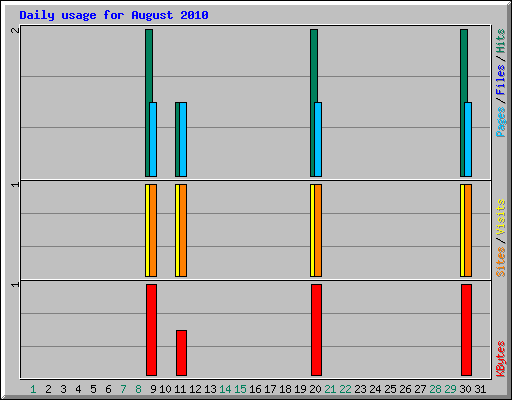Click day label "11" on the date axis

pyautogui.click(x=180, y=389)
